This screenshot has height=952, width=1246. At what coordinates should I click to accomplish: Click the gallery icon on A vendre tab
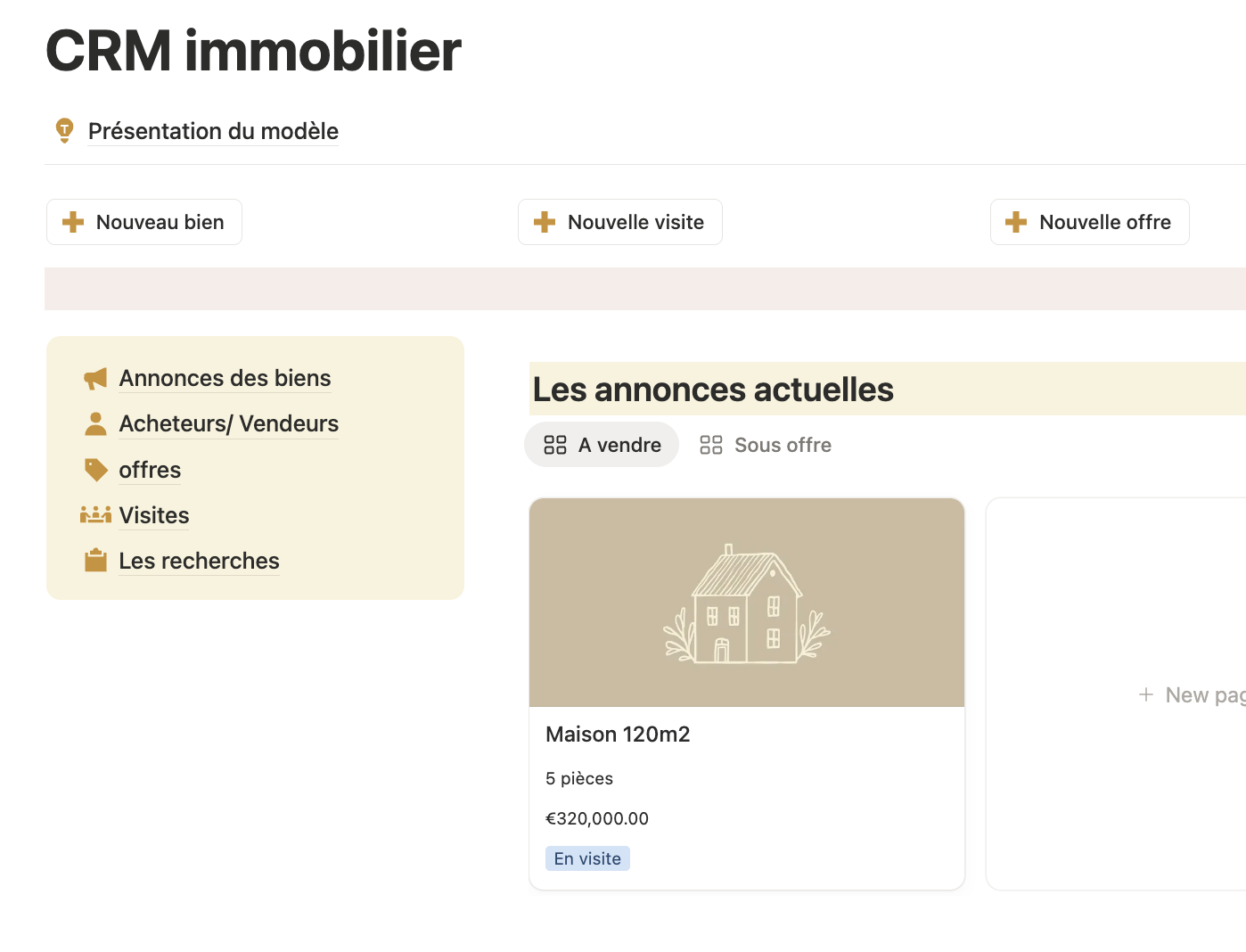tap(555, 445)
